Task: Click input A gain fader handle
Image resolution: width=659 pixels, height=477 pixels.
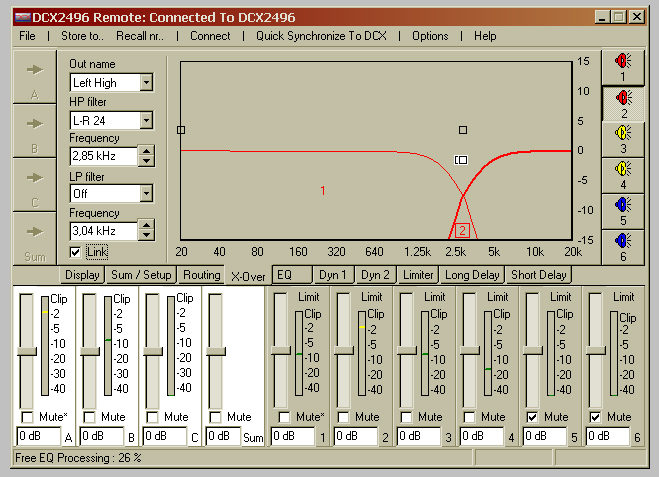Action: coord(27,351)
